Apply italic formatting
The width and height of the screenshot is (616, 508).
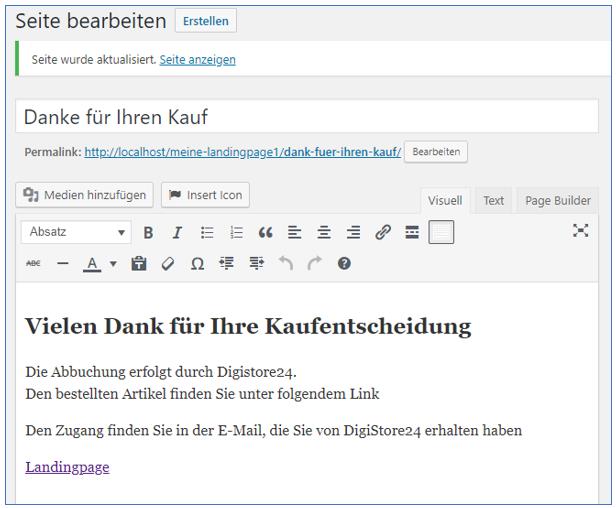point(177,232)
